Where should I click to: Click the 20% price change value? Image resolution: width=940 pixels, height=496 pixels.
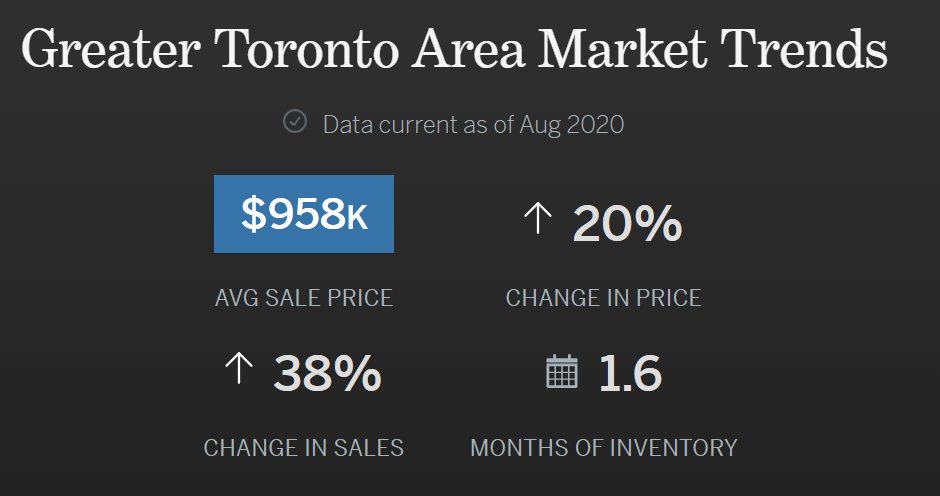coord(627,224)
